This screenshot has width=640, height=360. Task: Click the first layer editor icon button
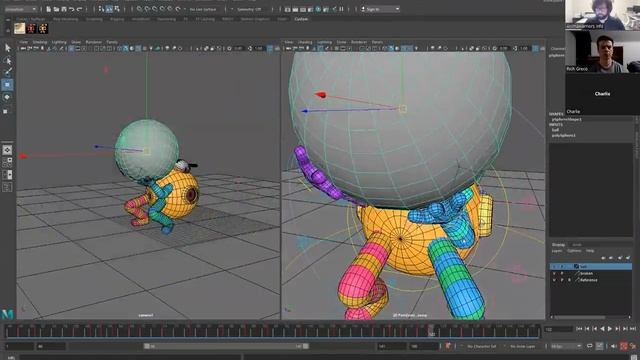click(603, 258)
